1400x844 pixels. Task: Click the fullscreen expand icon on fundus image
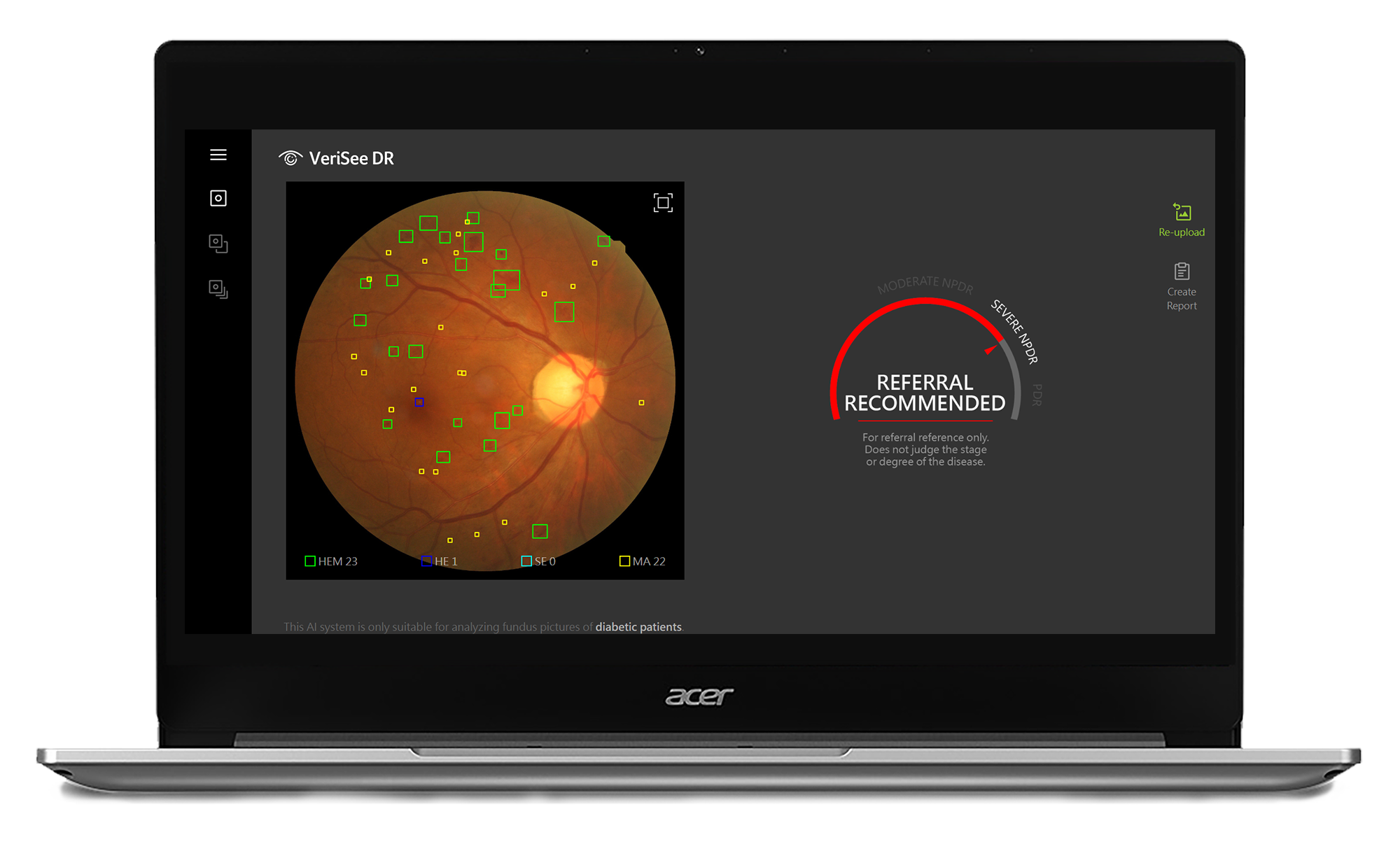tap(662, 202)
